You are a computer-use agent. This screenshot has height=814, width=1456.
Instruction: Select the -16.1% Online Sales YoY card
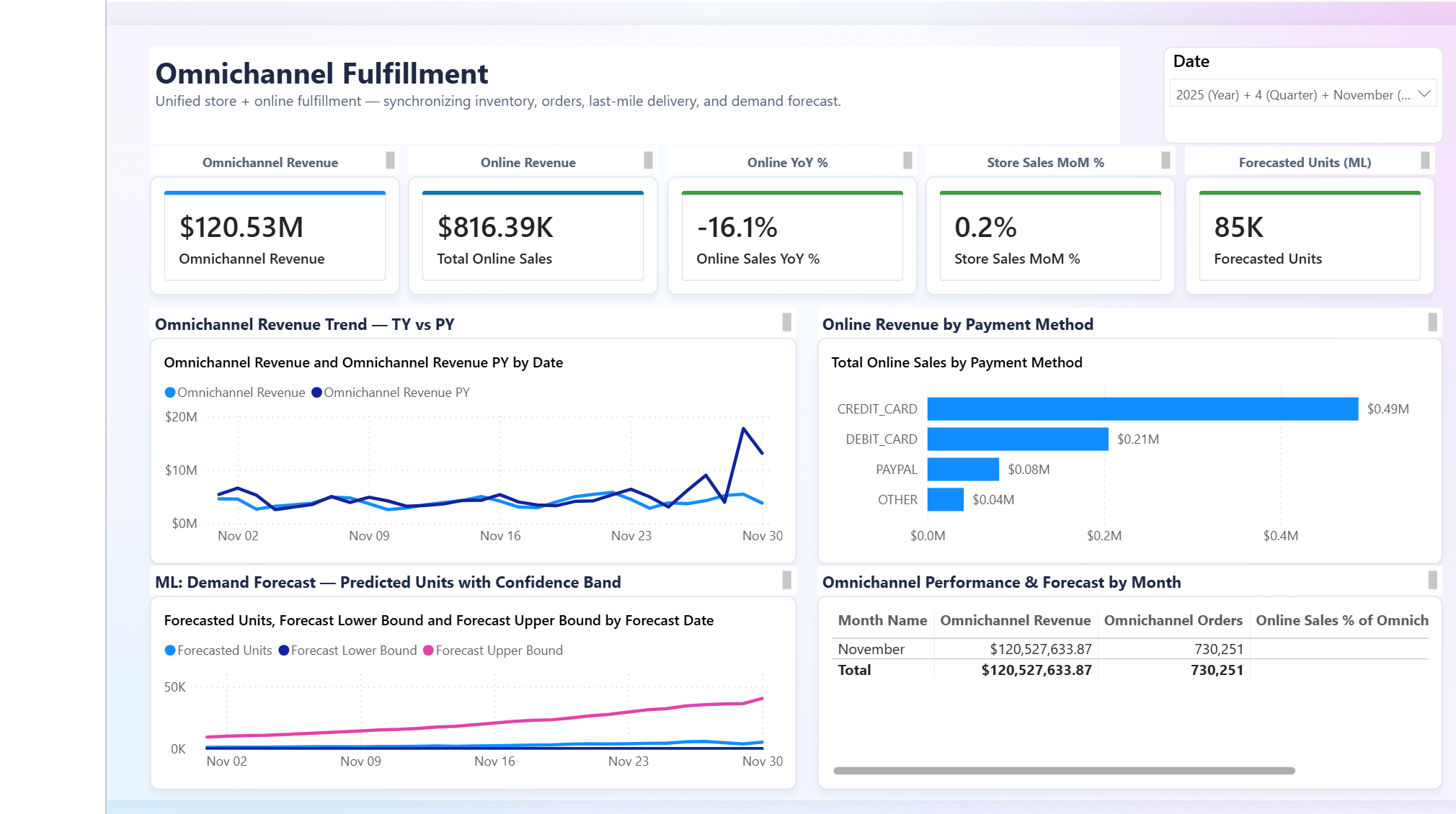tap(792, 236)
